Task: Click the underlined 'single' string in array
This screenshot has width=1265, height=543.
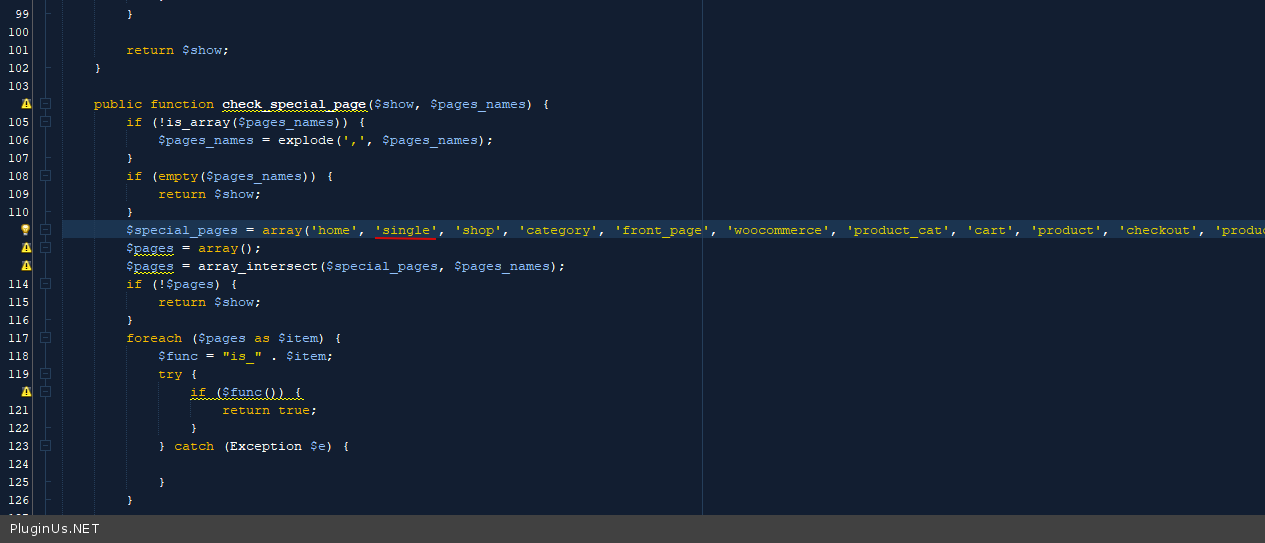Action: coord(406,230)
